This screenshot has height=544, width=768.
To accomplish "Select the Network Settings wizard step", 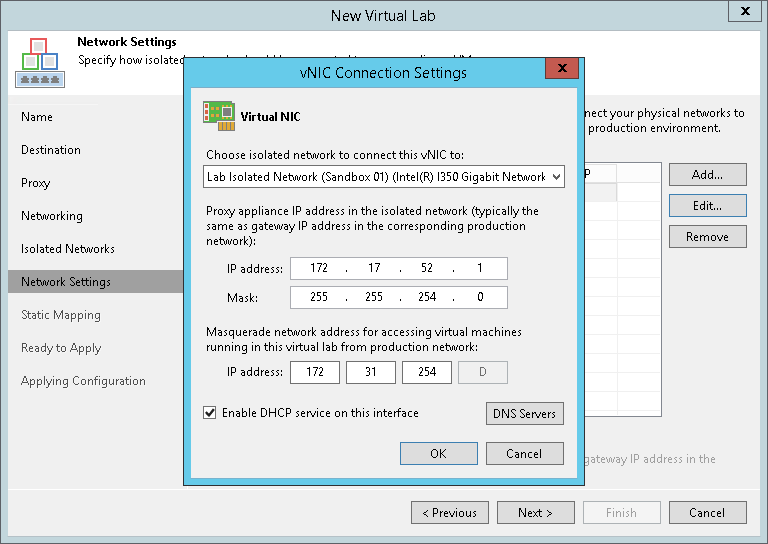I will [96, 282].
